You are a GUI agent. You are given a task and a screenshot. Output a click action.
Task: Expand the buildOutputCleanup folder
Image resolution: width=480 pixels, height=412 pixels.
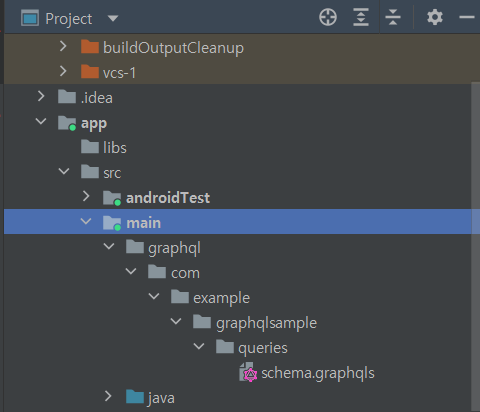click(x=63, y=46)
